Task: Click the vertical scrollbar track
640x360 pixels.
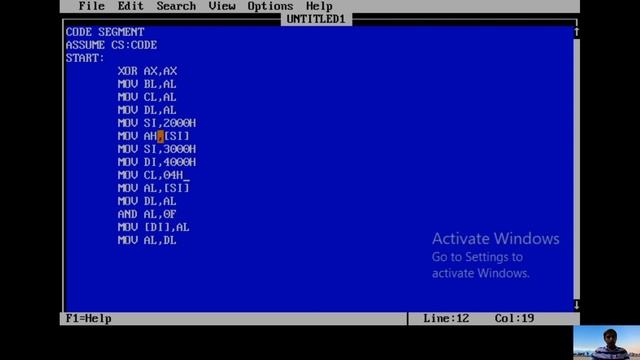Action: pyautogui.click(x=576, y=168)
